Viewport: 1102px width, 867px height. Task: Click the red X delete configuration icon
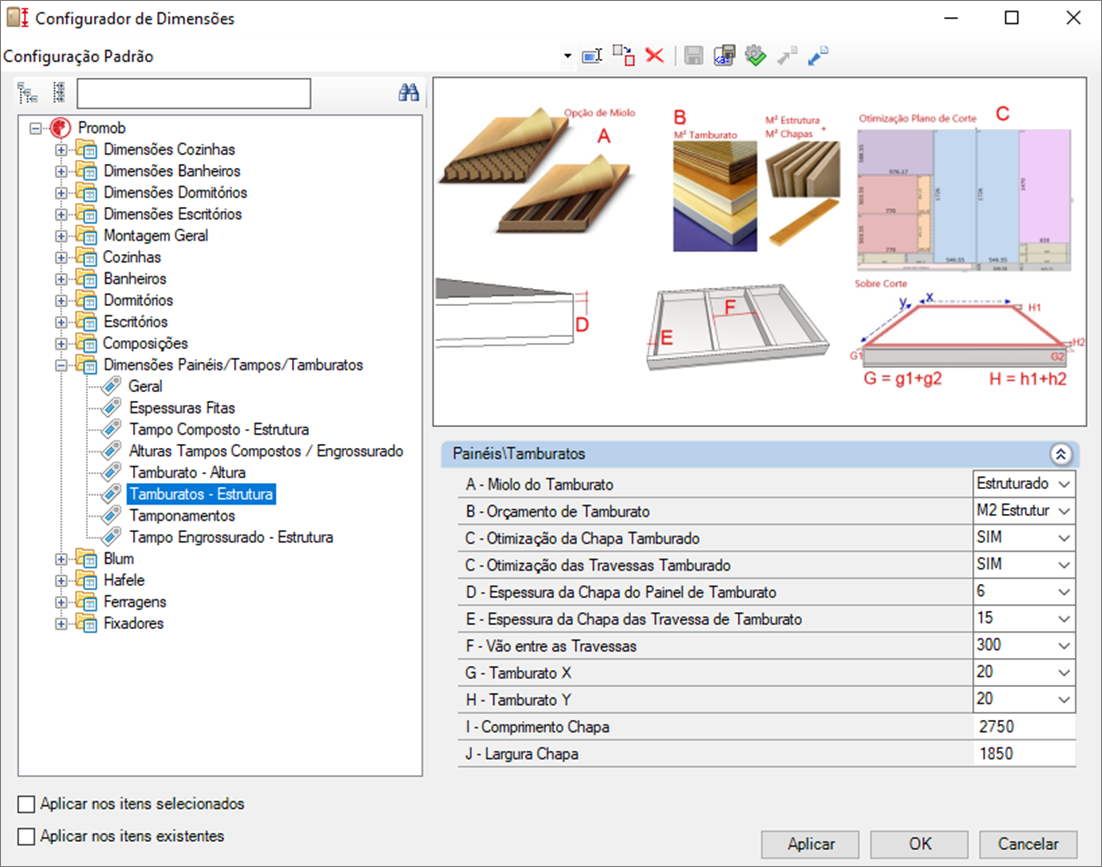click(x=655, y=56)
